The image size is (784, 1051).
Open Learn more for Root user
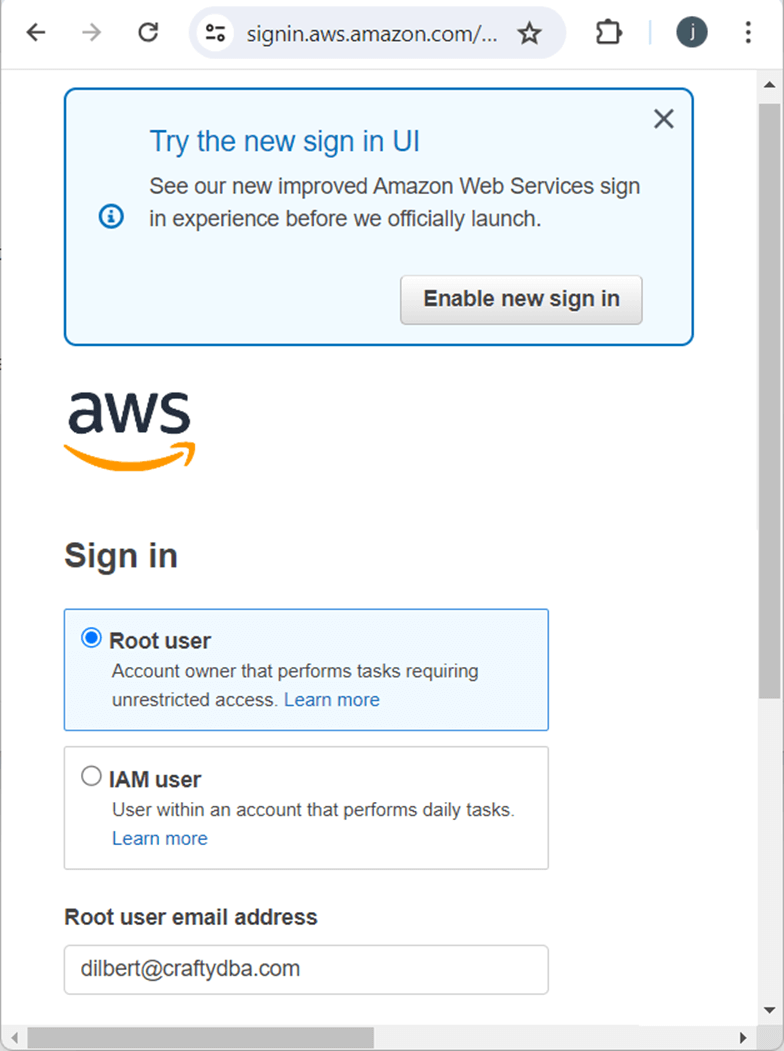coord(331,699)
